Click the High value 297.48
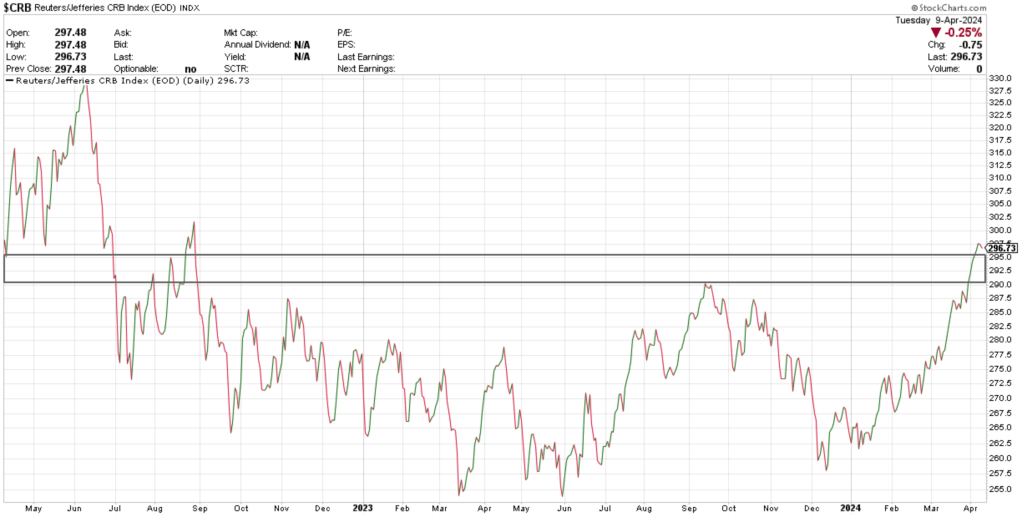The height and width of the screenshot is (517, 1022). tap(71, 44)
